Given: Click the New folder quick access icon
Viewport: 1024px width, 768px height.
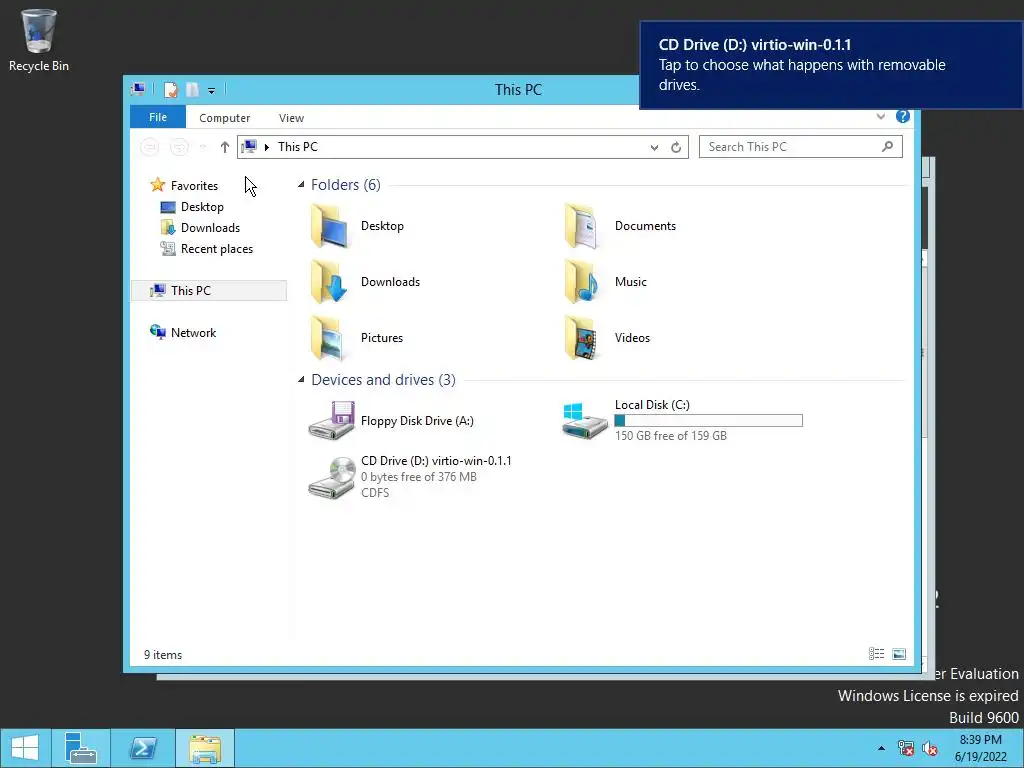Looking at the screenshot, I should click(192, 90).
